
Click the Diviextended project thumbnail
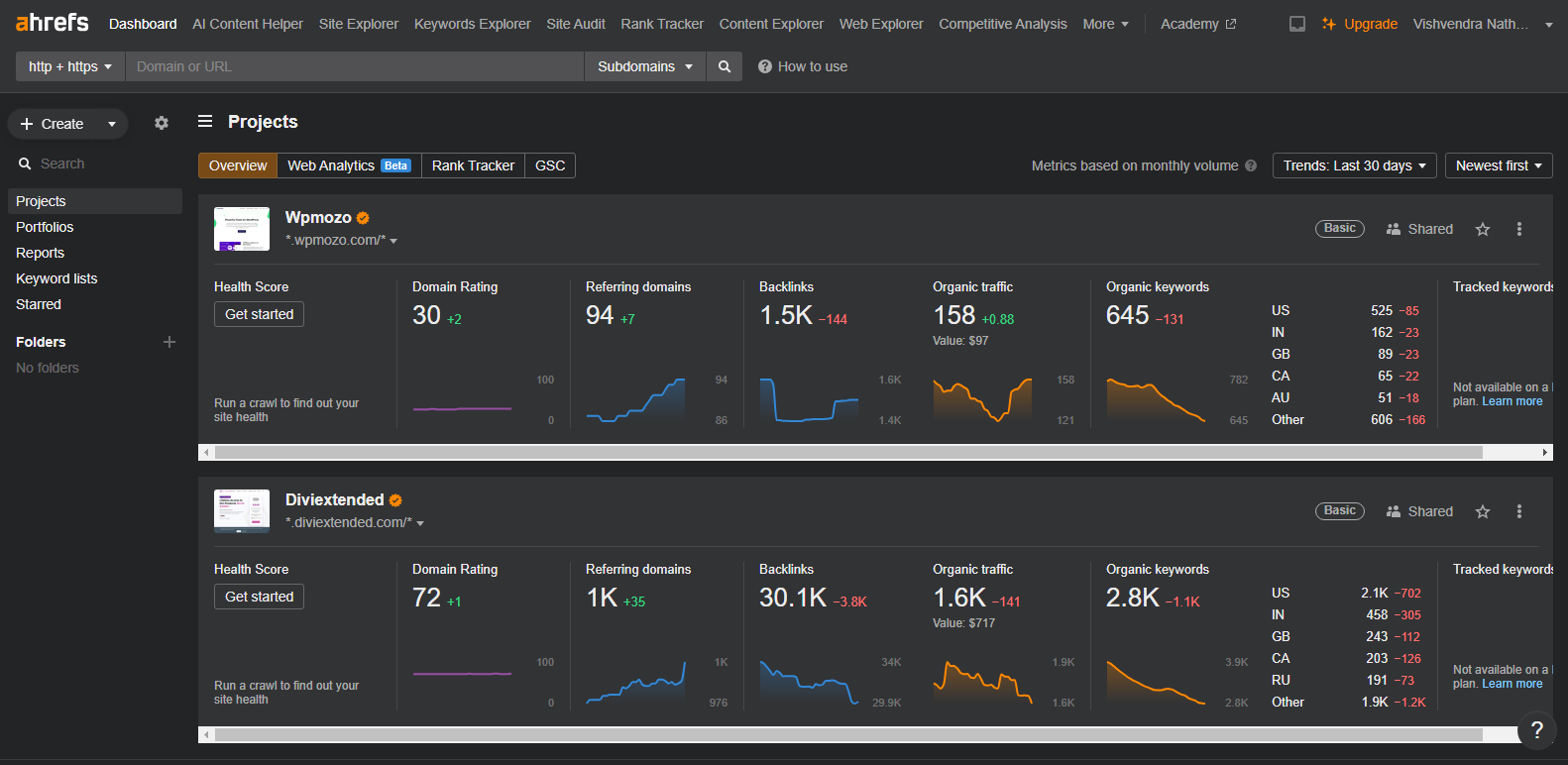(x=242, y=511)
